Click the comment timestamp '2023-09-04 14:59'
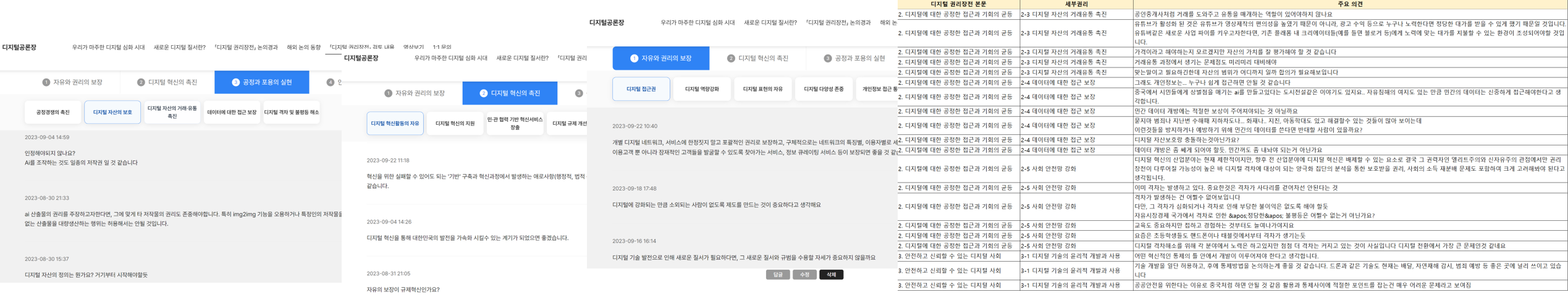 pyautogui.click(x=47, y=137)
